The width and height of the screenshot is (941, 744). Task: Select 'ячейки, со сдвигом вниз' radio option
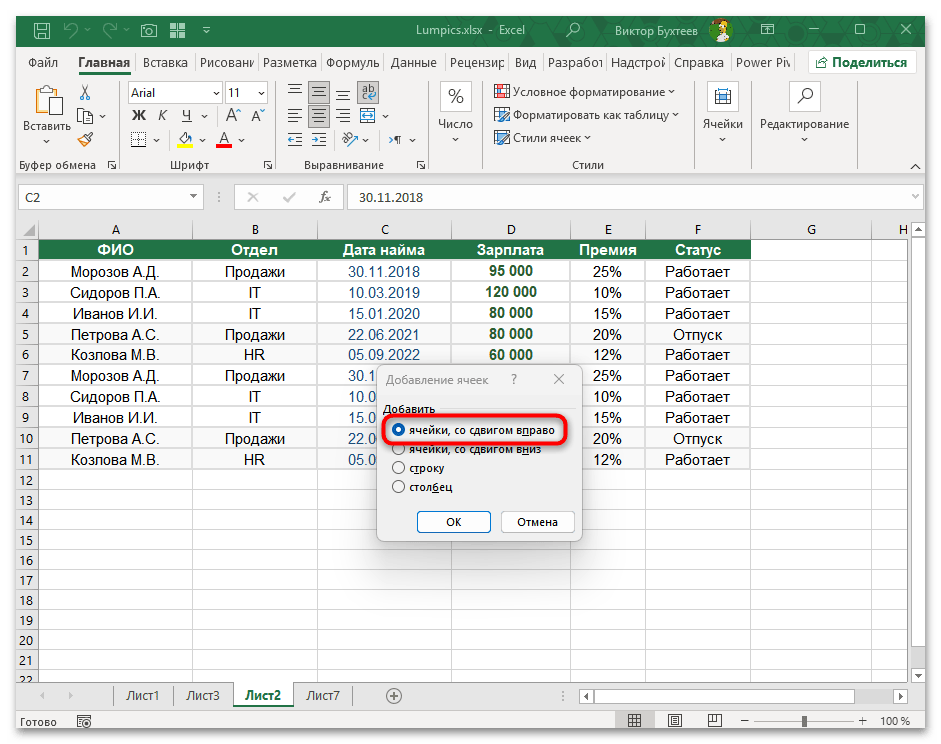coord(399,449)
